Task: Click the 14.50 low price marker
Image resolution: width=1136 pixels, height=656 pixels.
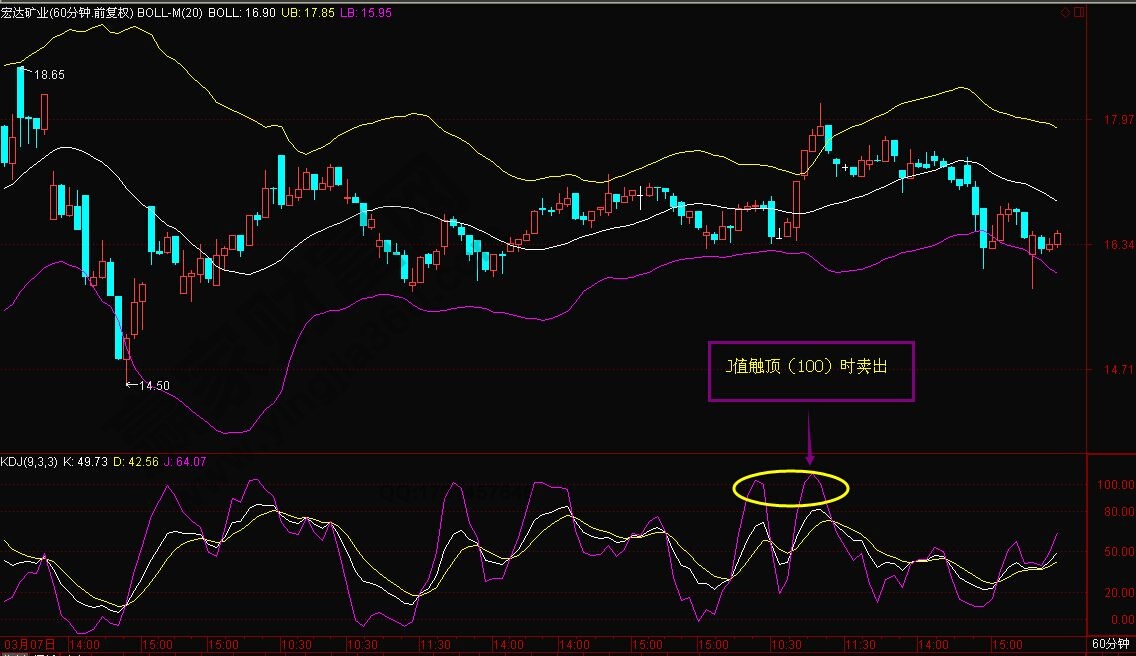Action: coord(152,385)
